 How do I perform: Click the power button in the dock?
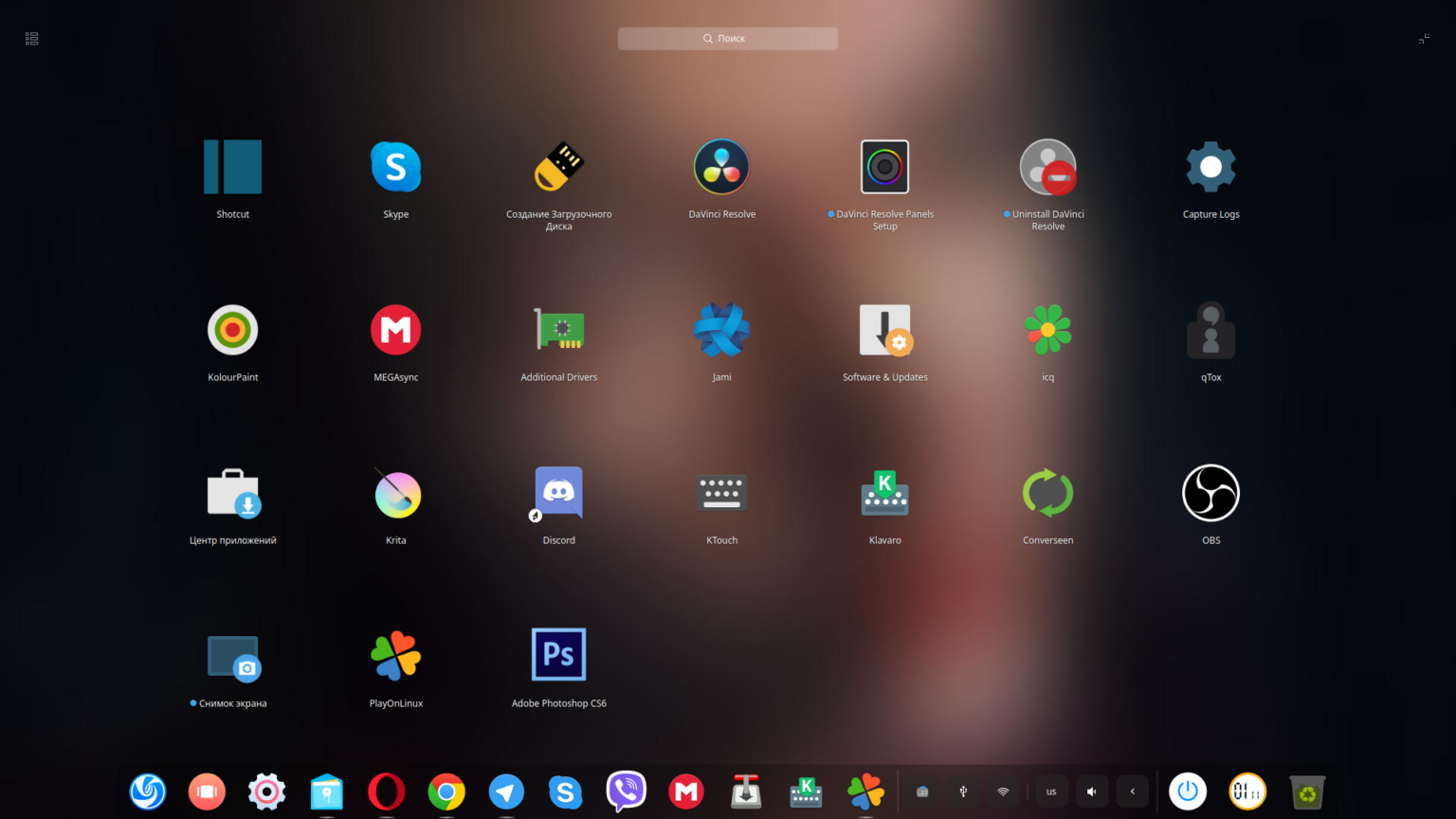[1188, 792]
